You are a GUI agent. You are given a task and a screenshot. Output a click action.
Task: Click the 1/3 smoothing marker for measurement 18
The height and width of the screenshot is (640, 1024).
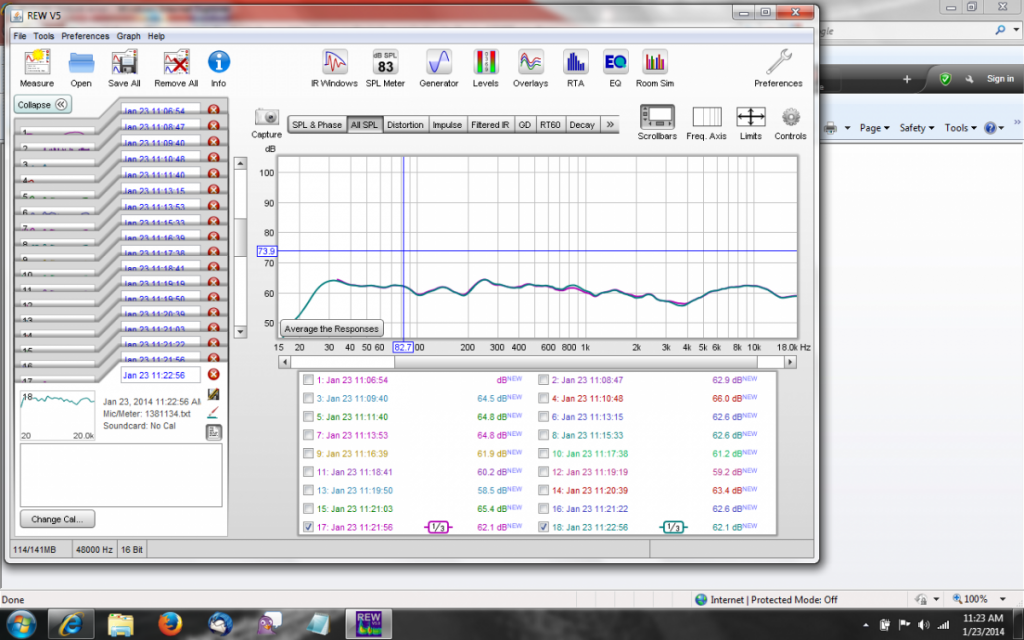[673, 527]
